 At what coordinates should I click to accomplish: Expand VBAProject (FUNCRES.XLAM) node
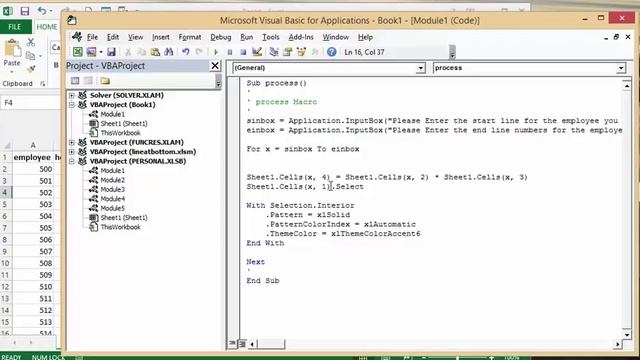pyautogui.click(x=72, y=142)
